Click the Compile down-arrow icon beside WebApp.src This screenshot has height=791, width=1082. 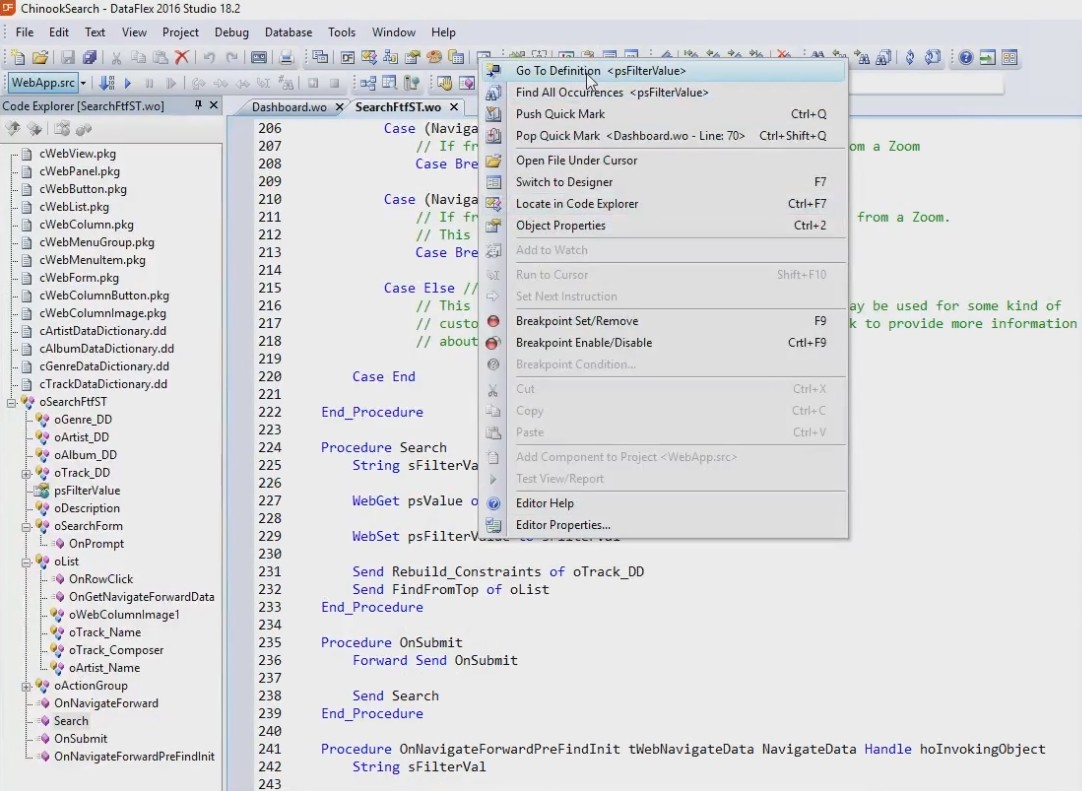[107, 83]
